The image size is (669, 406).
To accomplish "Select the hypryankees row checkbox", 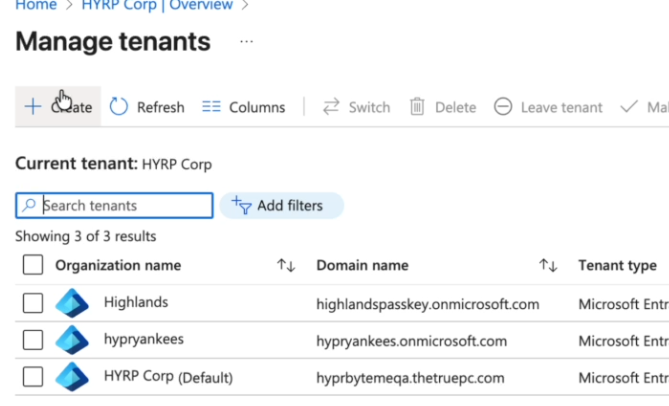I will pos(33,340).
